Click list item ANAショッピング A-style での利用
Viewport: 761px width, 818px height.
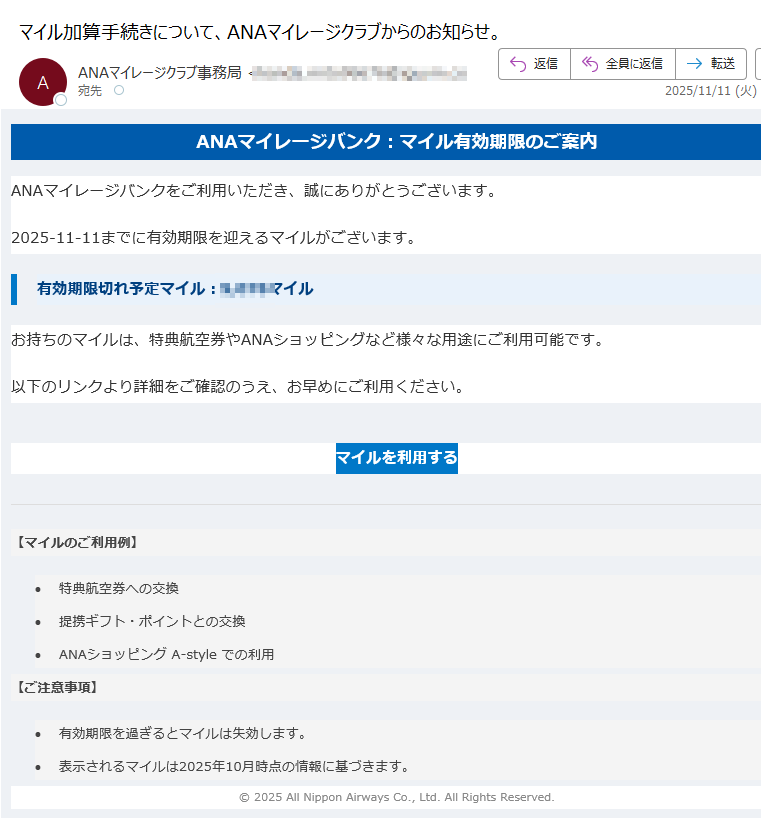pyautogui.click(x=166, y=654)
